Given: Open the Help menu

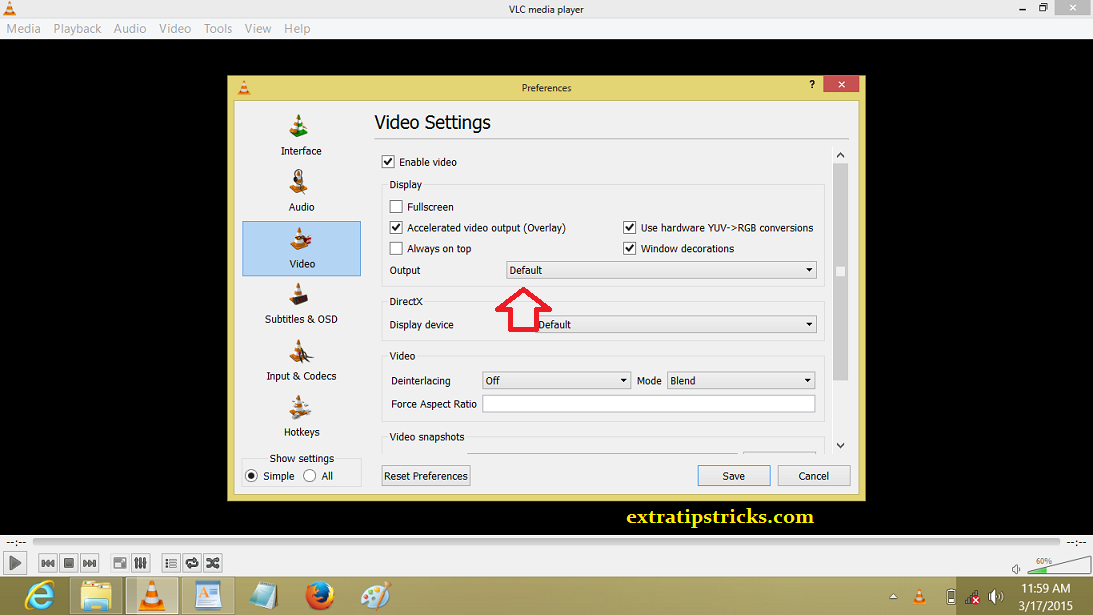Looking at the screenshot, I should tap(297, 29).
